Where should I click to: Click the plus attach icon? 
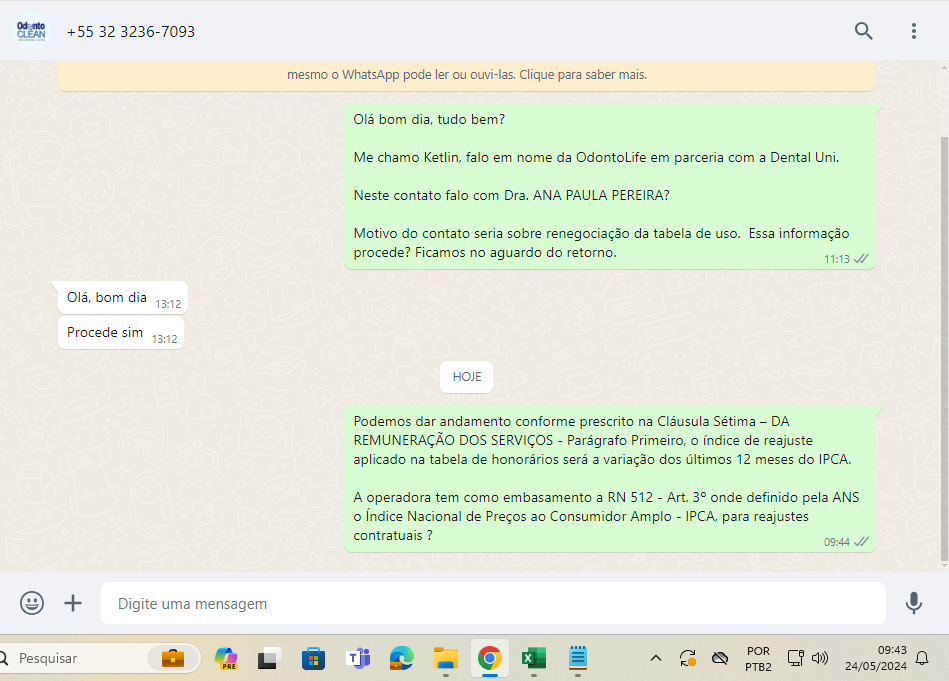(x=73, y=603)
